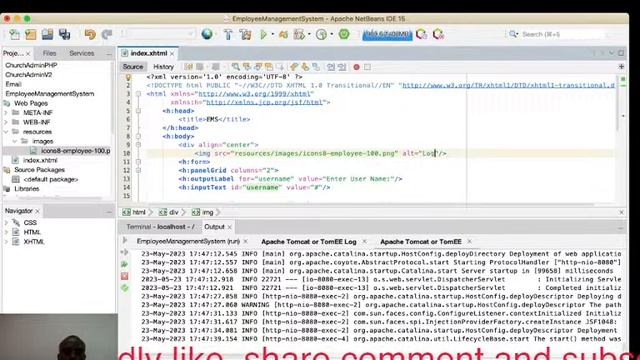Switch to History editor view
Viewport: 640px width, 360px height.
pyautogui.click(x=164, y=67)
